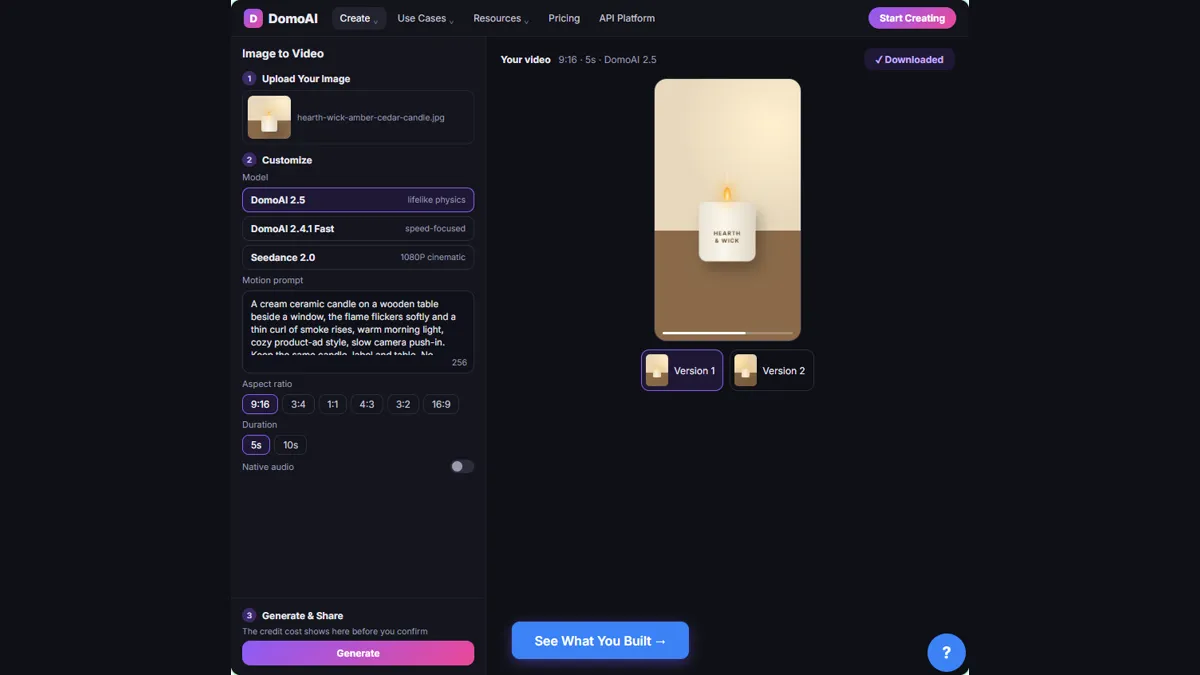Choose the 4:3 aspect ratio
This screenshot has height=675, width=1200.
[x=367, y=404]
